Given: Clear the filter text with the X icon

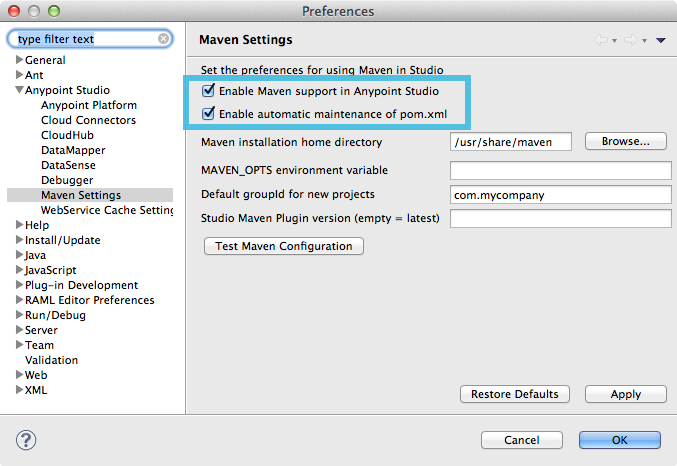Looking at the screenshot, I should click(163, 39).
